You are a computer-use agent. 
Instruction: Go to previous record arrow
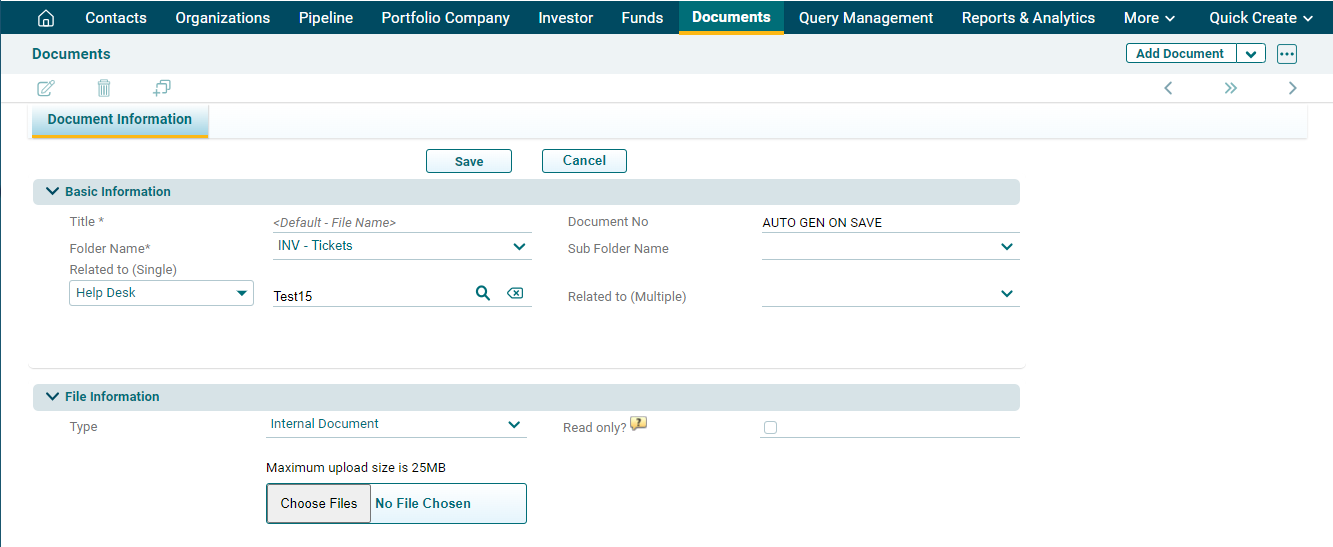point(1168,88)
